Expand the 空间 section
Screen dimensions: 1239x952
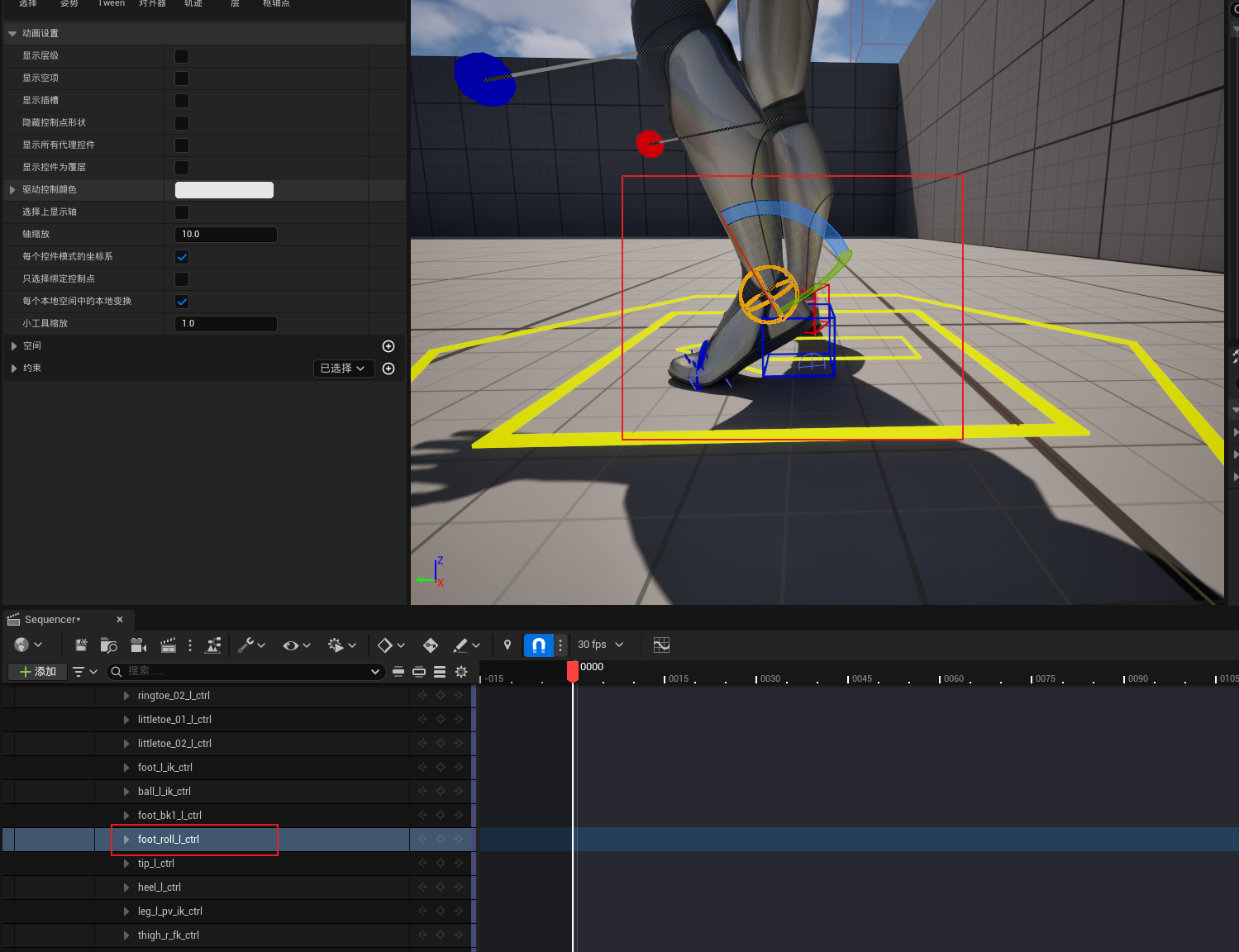point(14,346)
